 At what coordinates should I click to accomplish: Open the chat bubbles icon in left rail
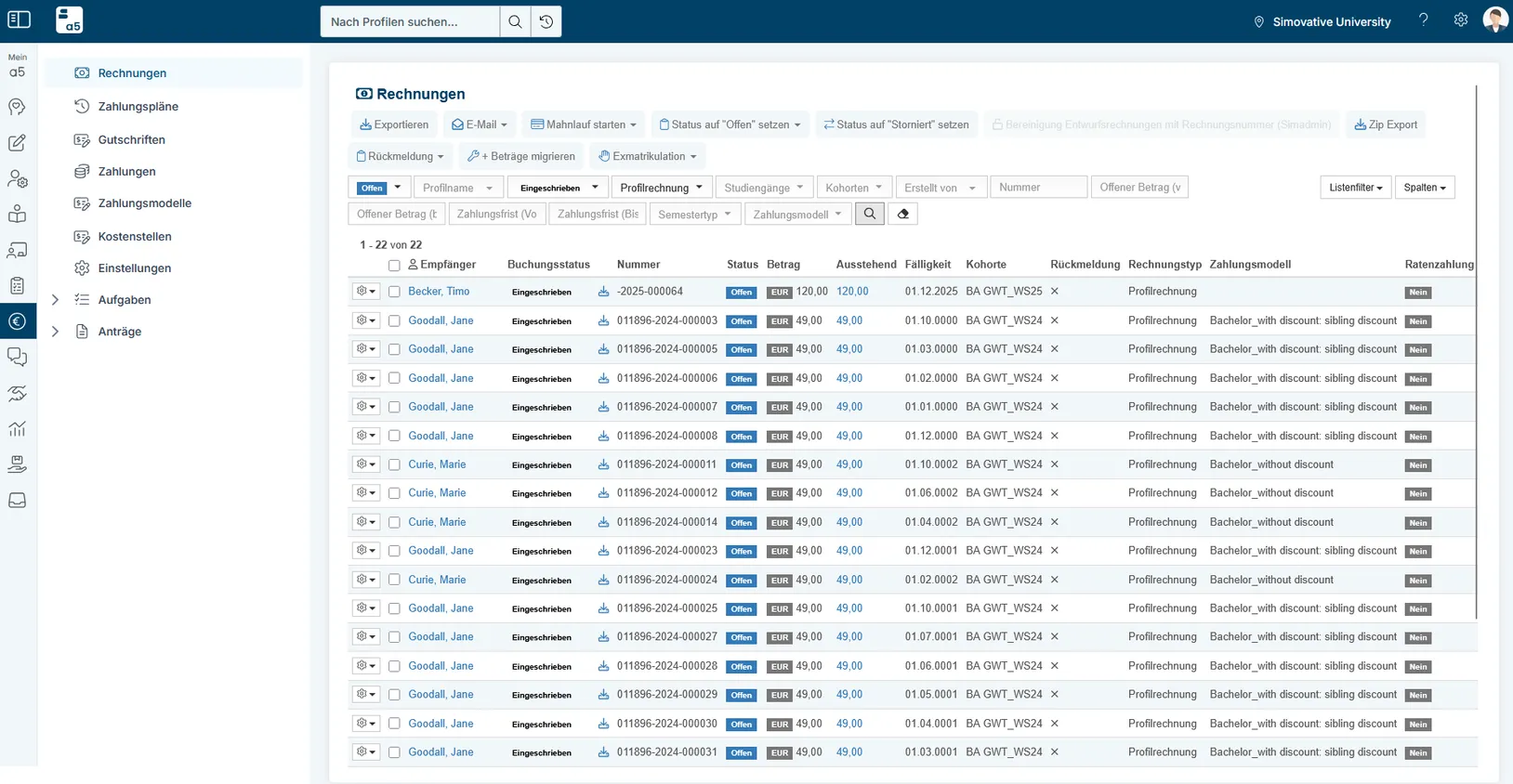point(18,357)
